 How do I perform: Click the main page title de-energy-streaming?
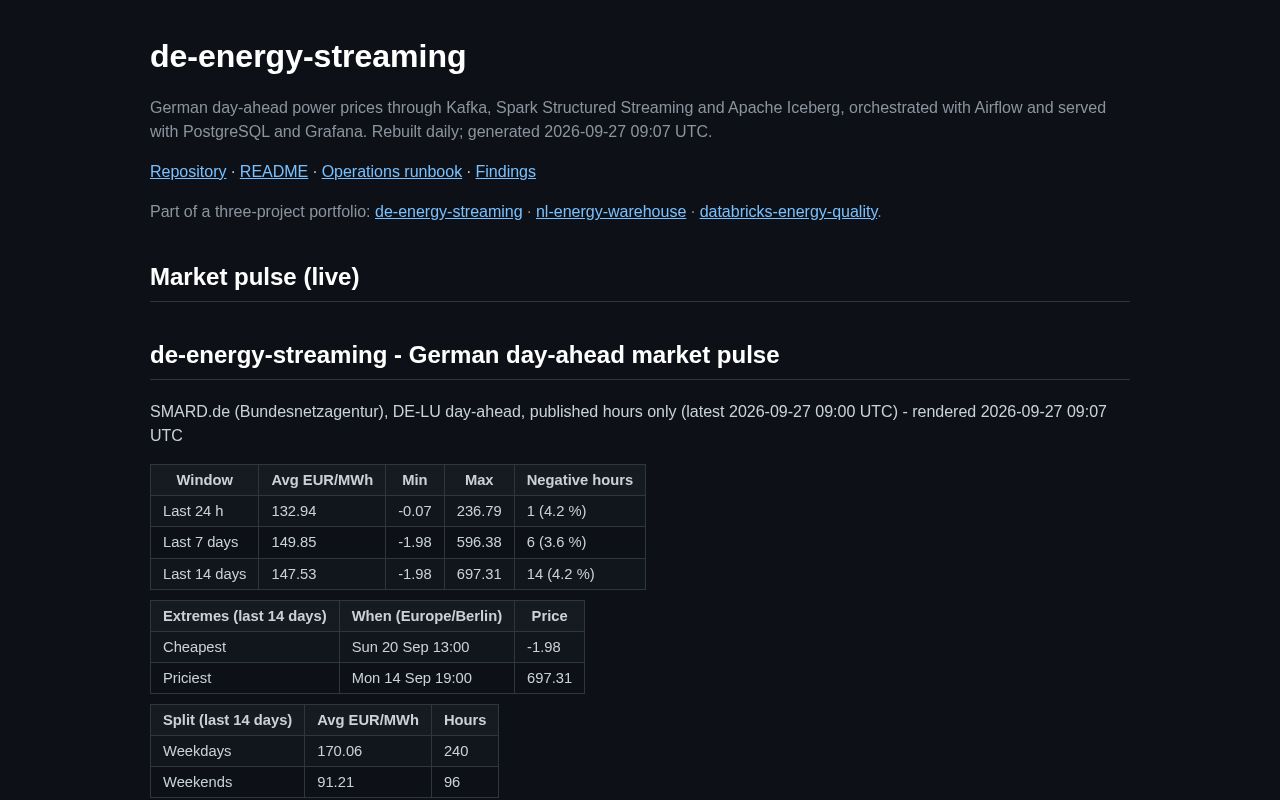click(308, 56)
